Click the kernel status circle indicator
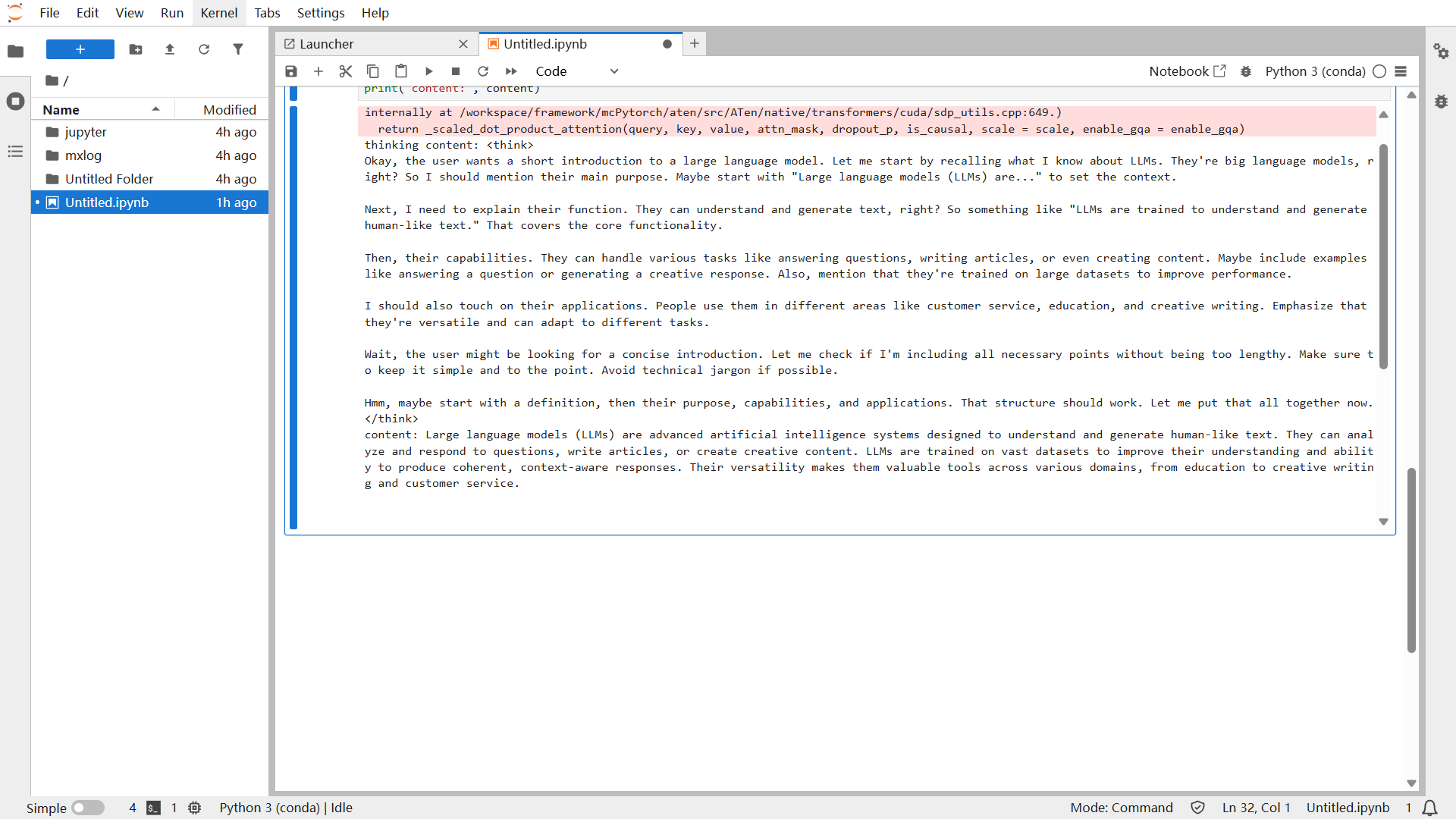1456x819 pixels. [1379, 71]
